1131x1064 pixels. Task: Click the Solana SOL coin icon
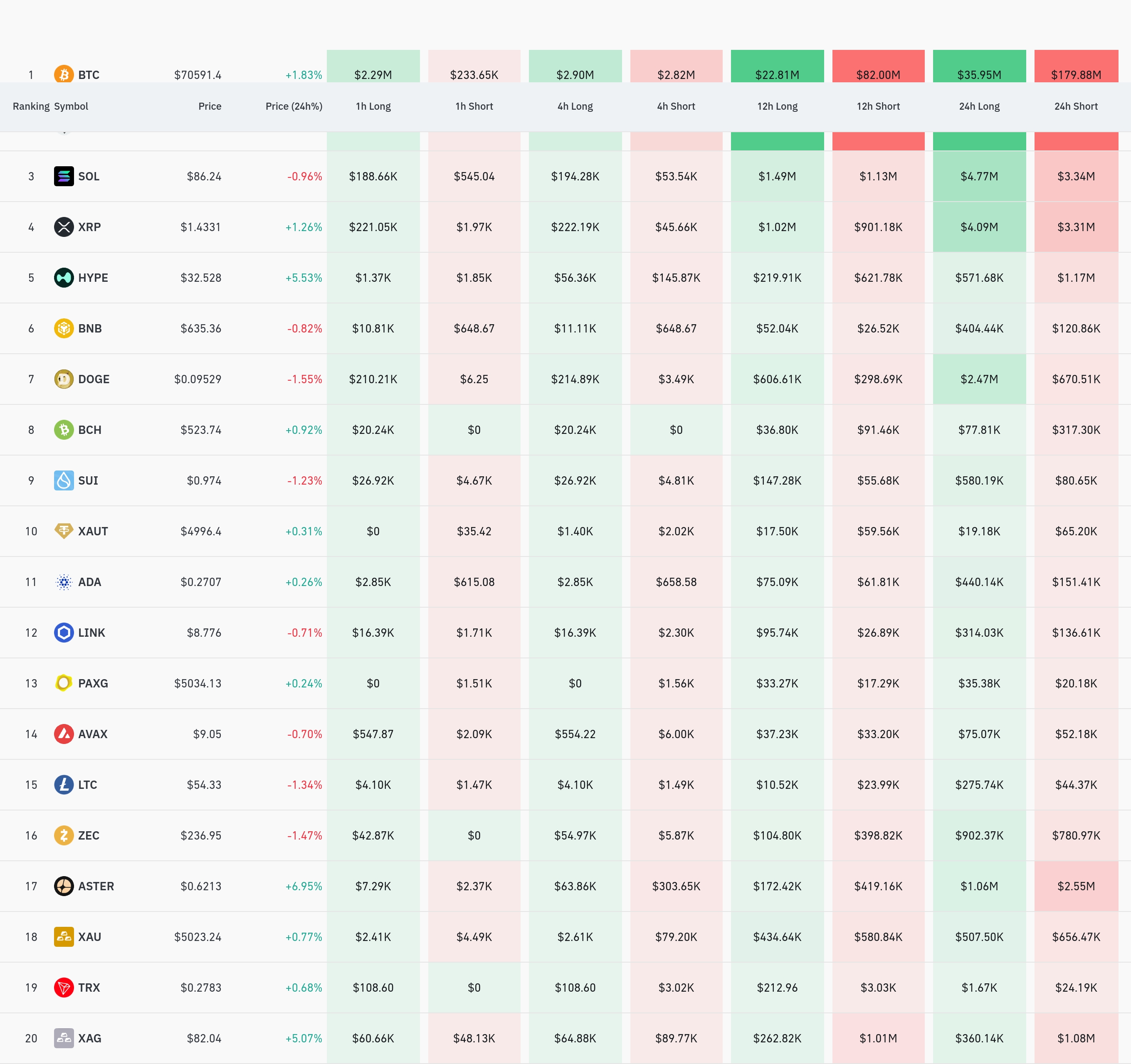click(64, 176)
